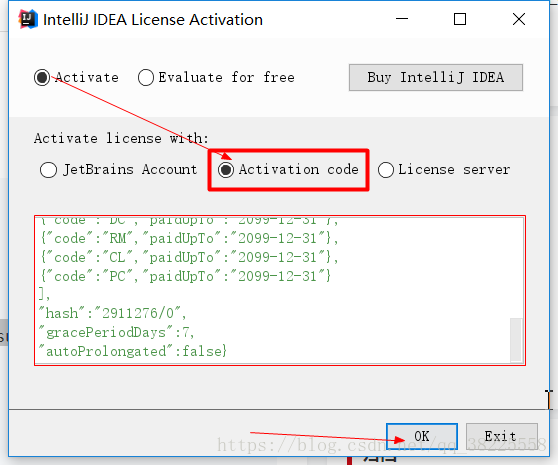Click the Buy IntelliJ IDEA button

pyautogui.click(x=436, y=77)
